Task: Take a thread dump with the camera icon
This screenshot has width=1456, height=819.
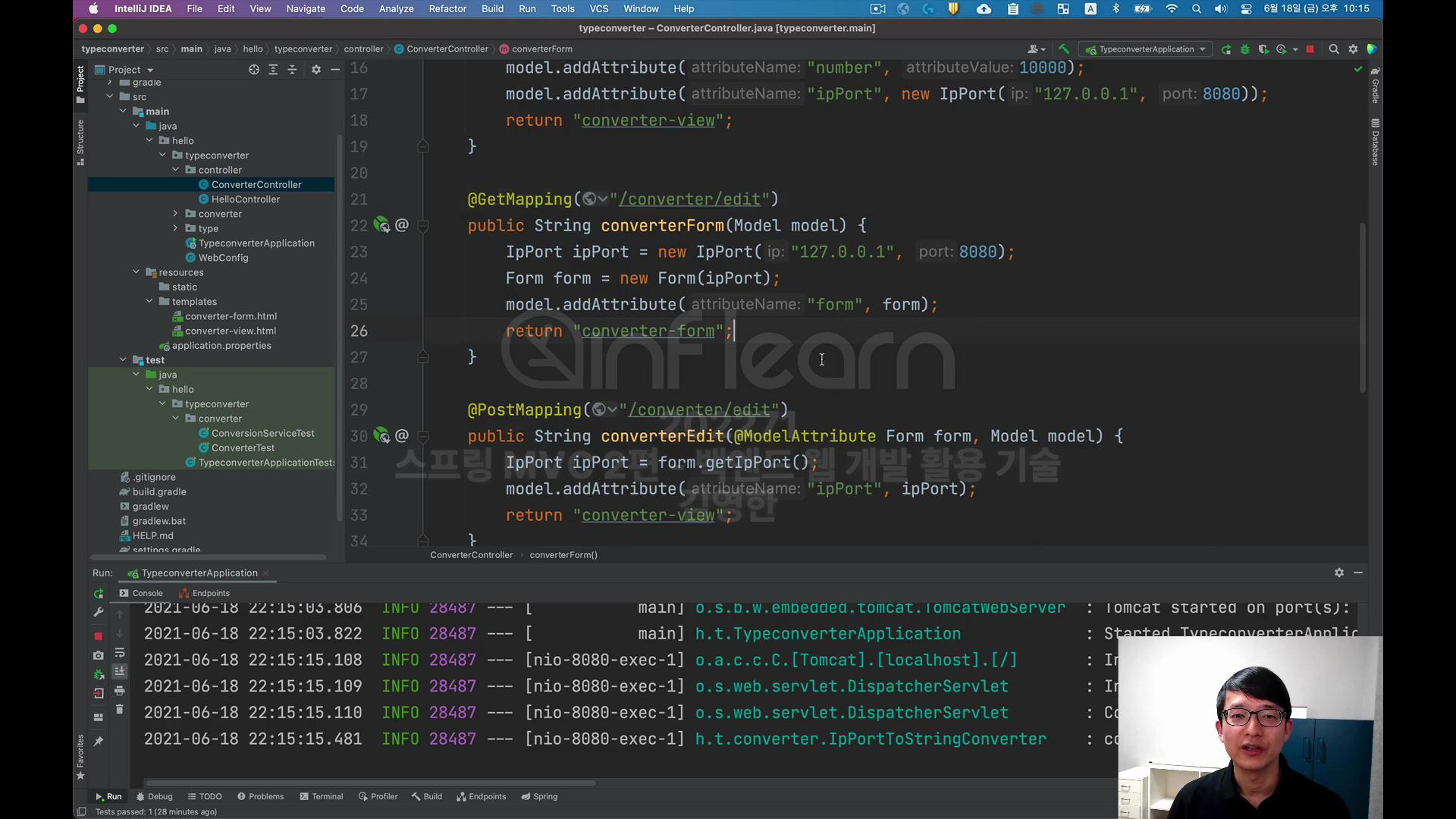Action: pyautogui.click(x=99, y=655)
